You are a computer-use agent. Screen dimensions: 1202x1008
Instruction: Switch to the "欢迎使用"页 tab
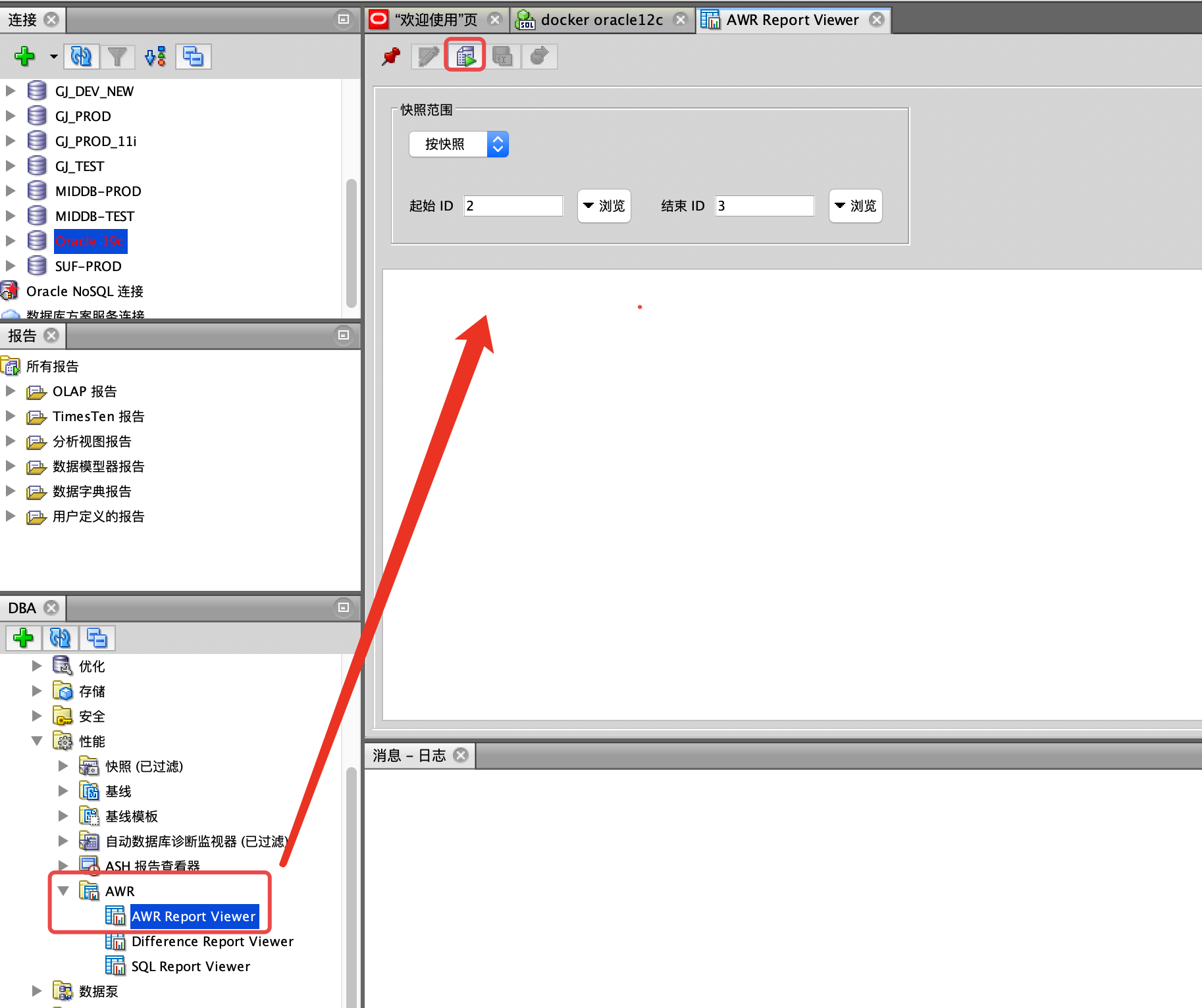pos(436,20)
